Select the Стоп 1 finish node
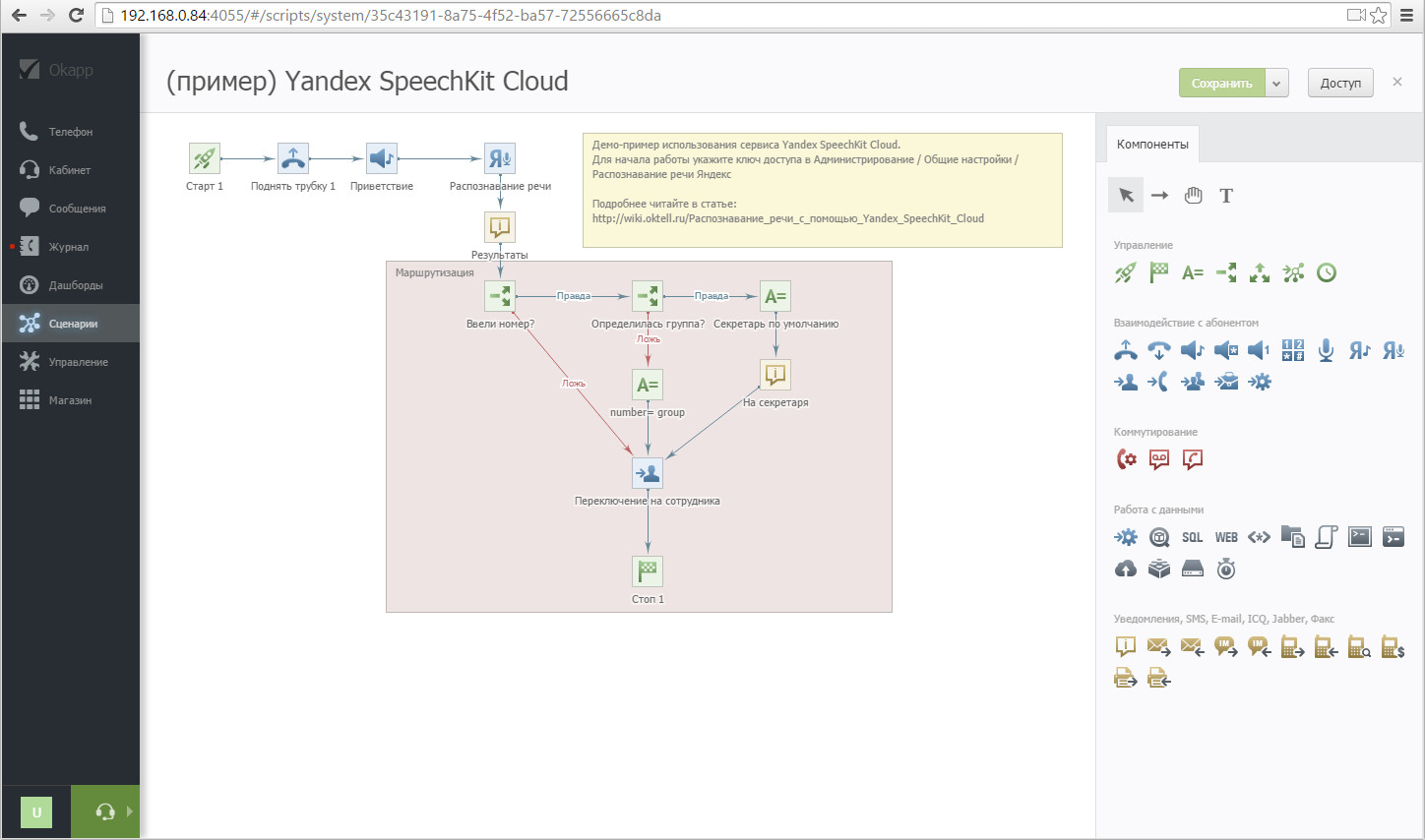 pos(648,571)
